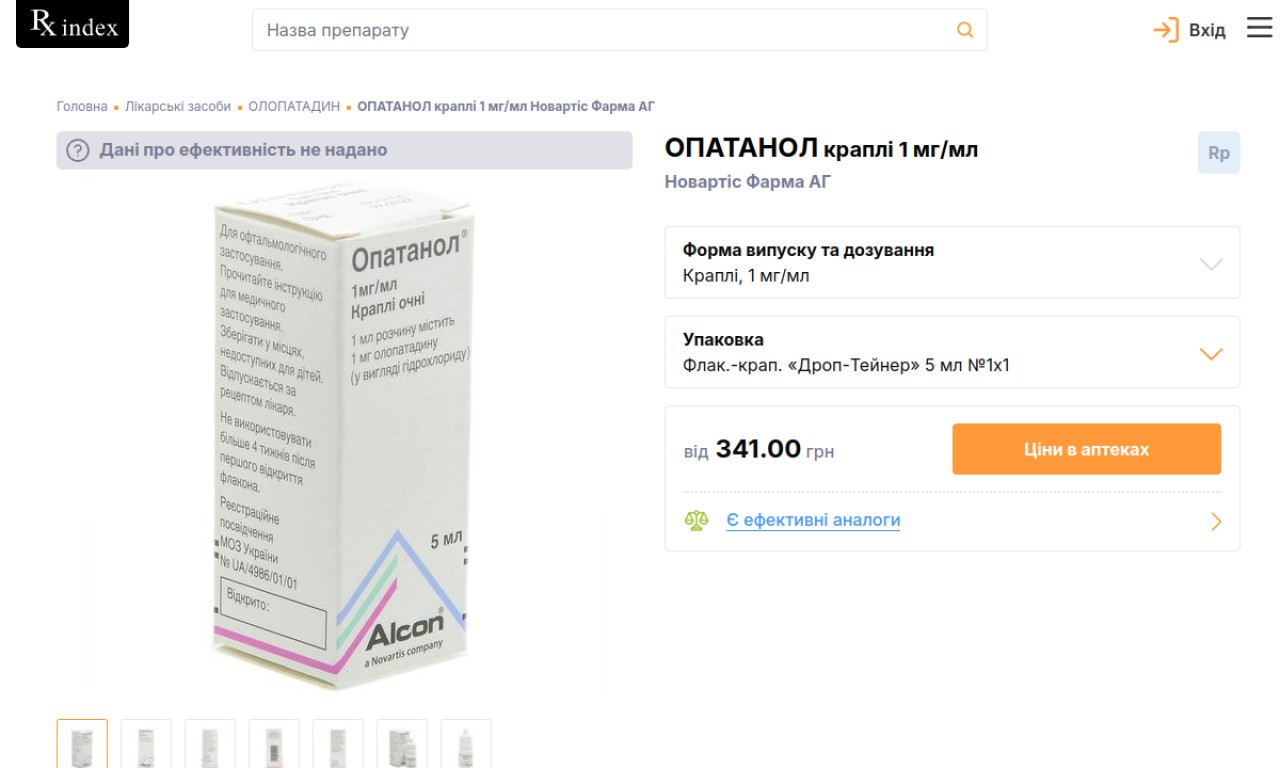The height and width of the screenshot is (768, 1280).
Task: Open the Упаковка package selection box
Action: (952, 352)
